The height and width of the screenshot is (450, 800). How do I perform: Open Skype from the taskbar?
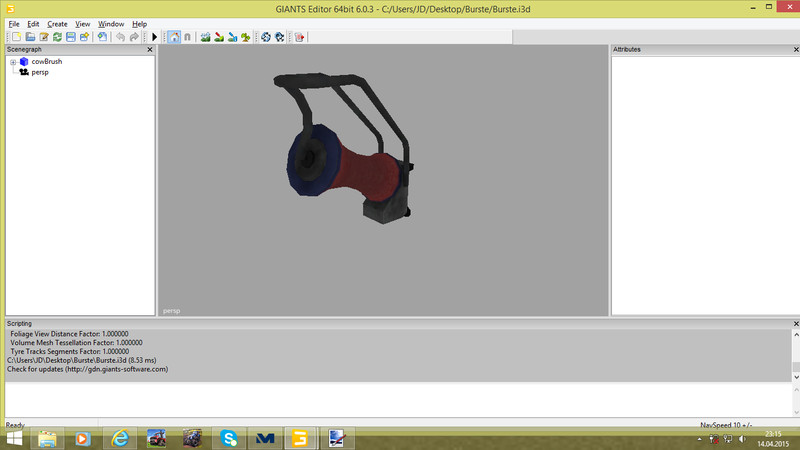(229, 438)
